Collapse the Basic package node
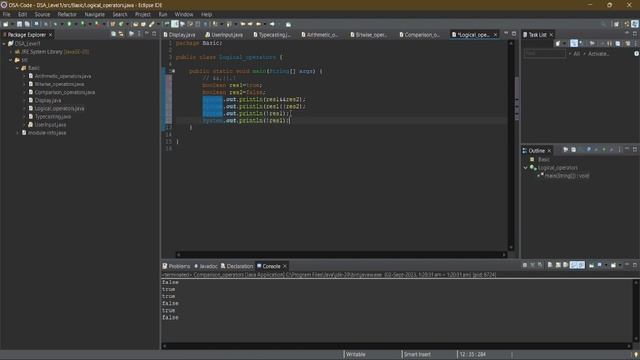 pos(18,68)
